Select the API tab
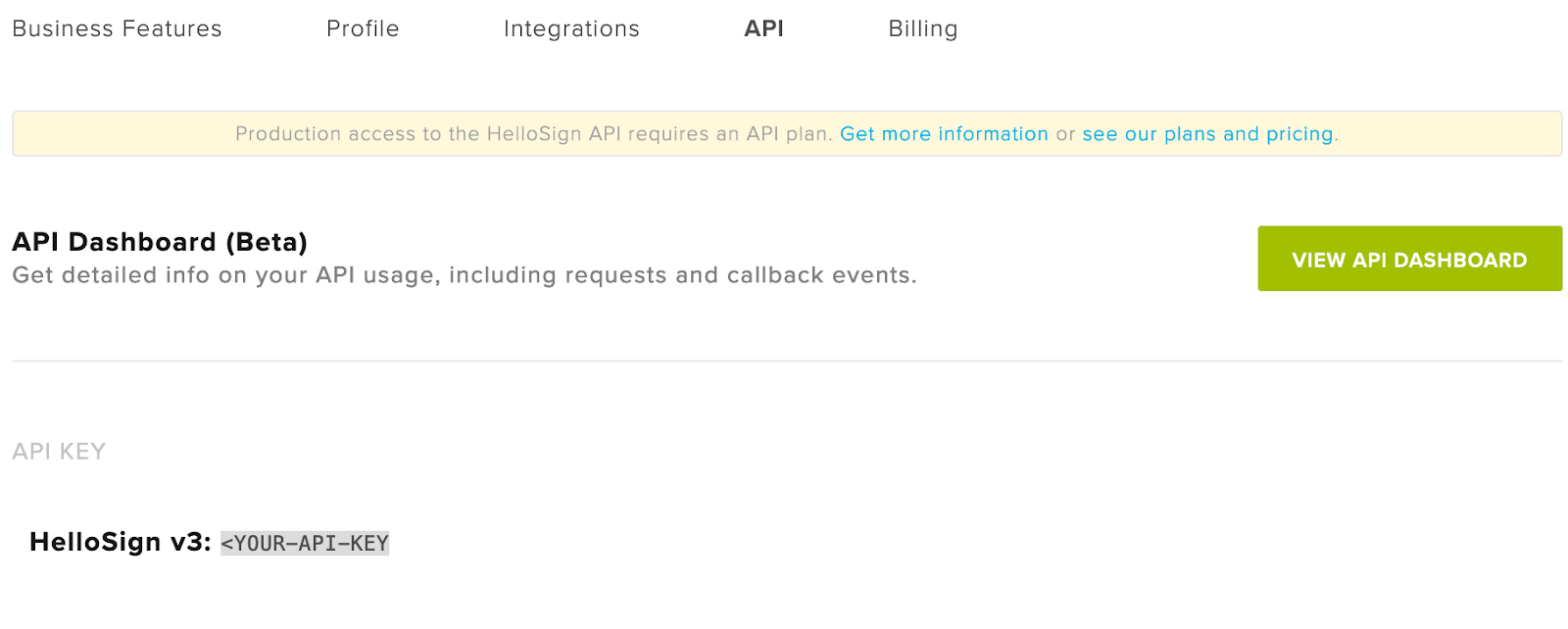This screenshot has height=629, width=1568. [763, 29]
